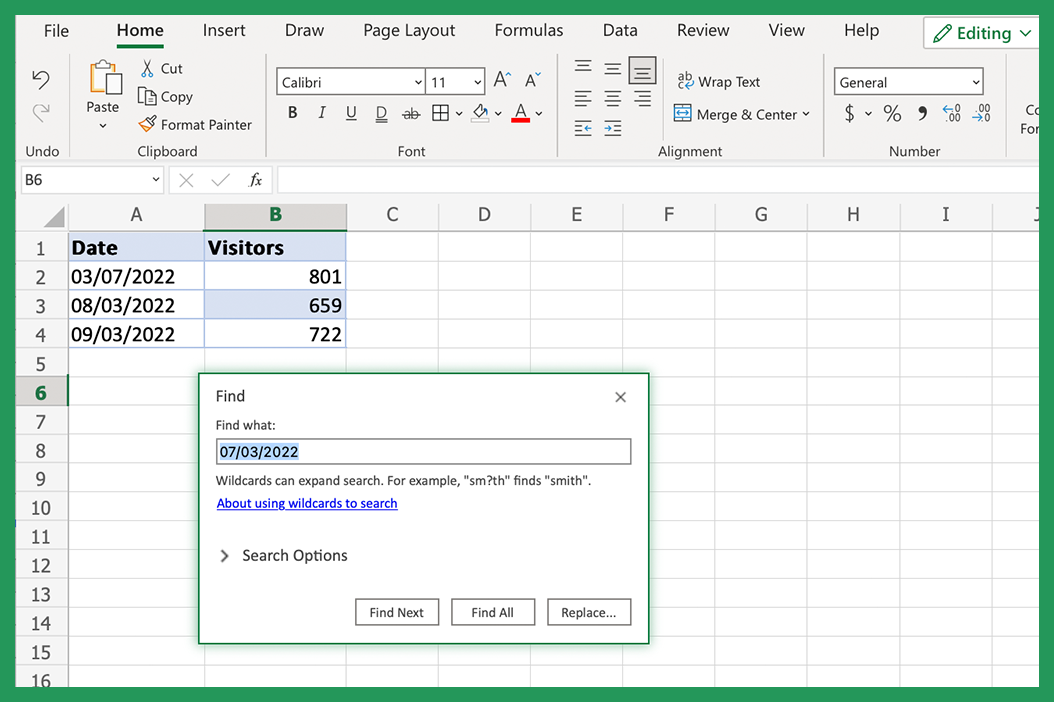Toggle italic formatting

coord(321,113)
